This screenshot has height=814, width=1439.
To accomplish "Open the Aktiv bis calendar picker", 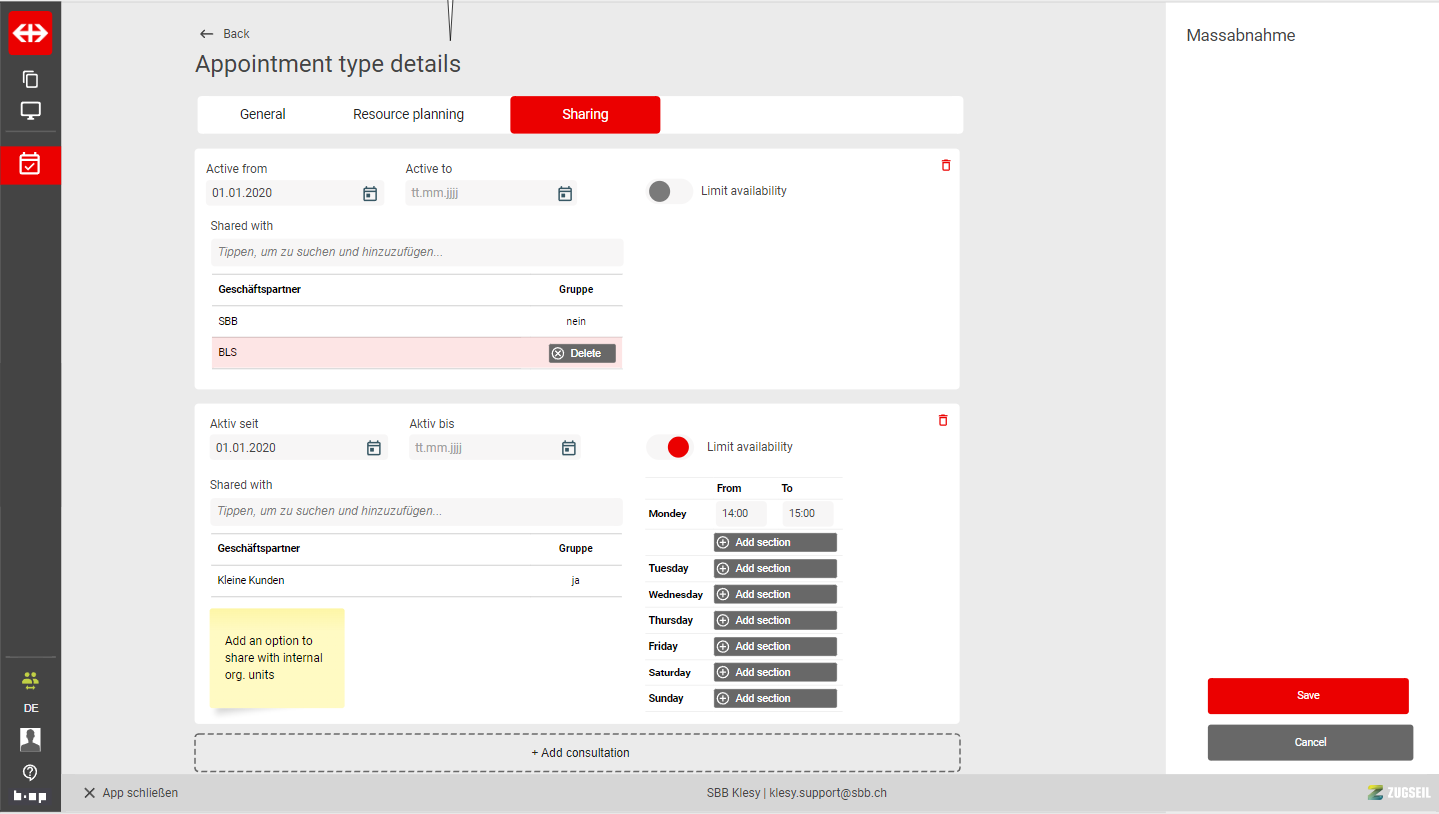I will [x=569, y=448].
